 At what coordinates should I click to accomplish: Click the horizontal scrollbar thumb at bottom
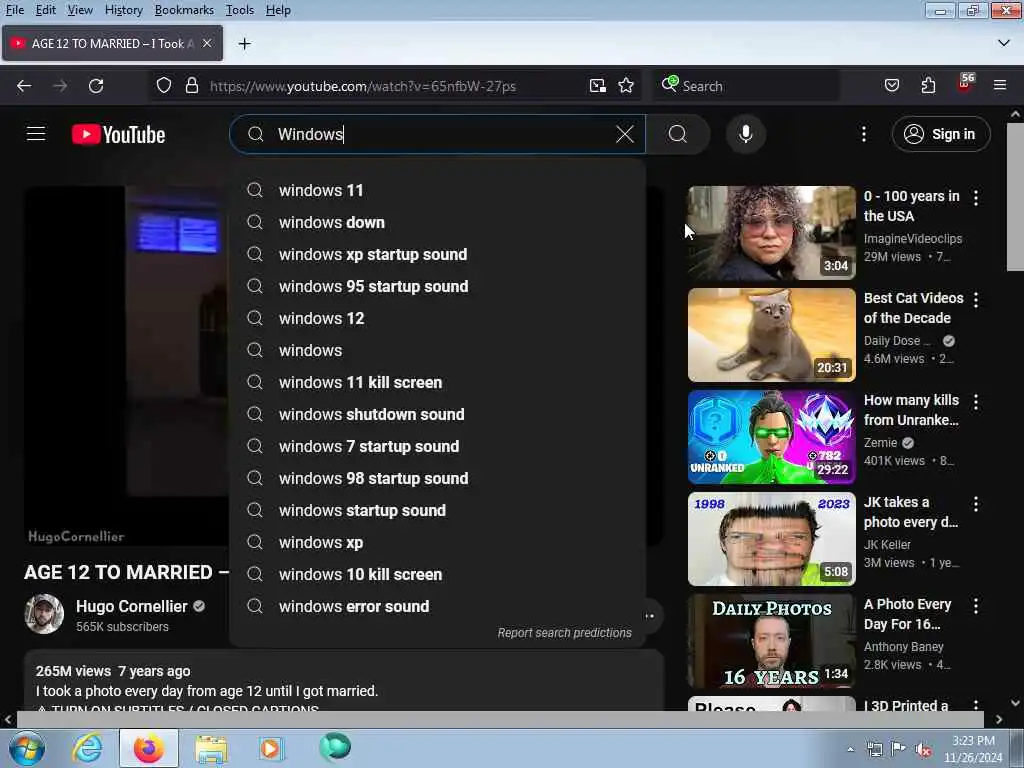500,720
